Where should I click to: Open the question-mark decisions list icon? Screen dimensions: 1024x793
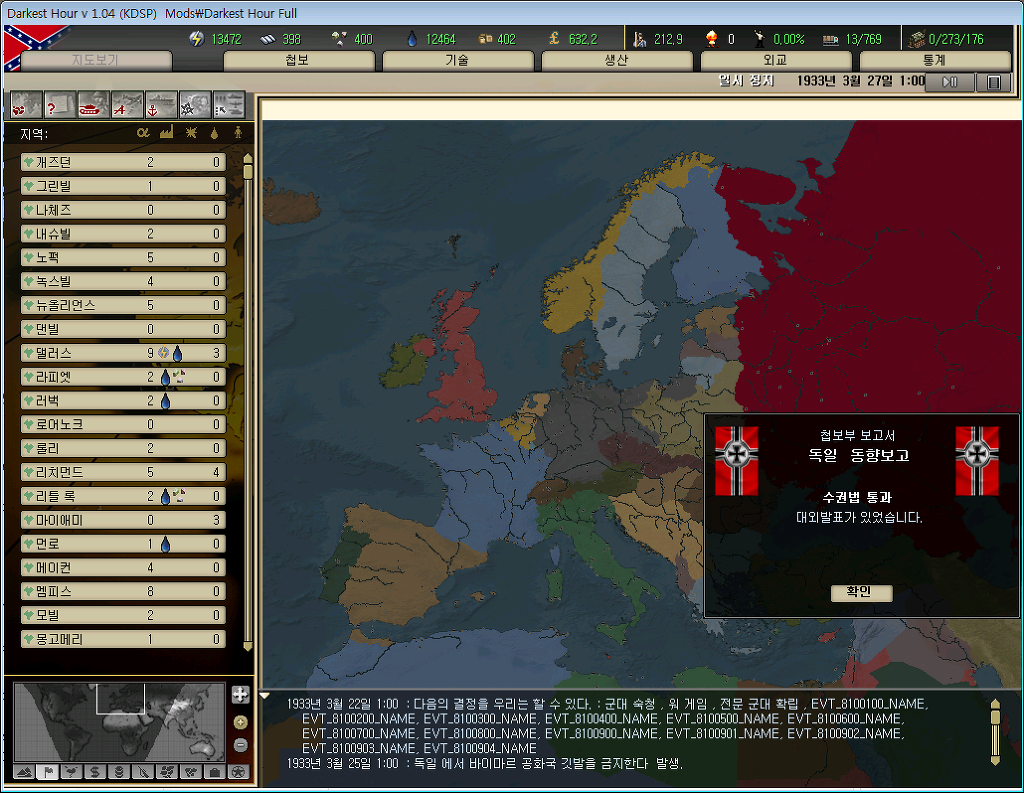point(60,105)
